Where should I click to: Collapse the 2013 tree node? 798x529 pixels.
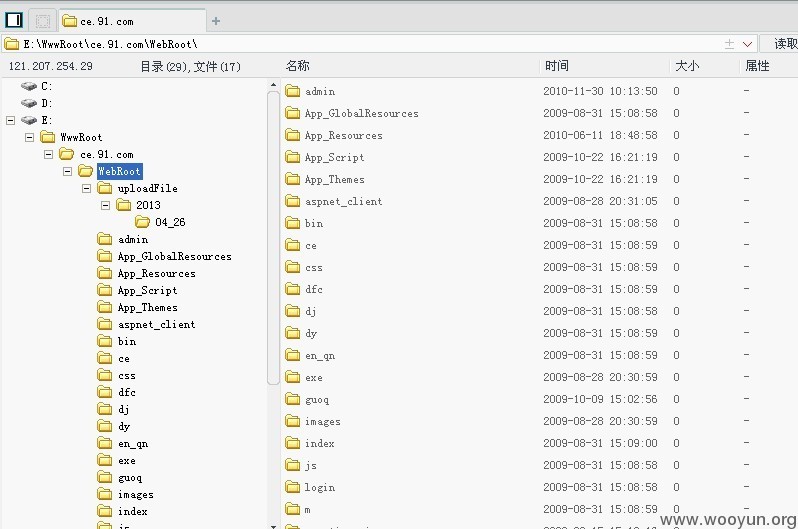105,205
